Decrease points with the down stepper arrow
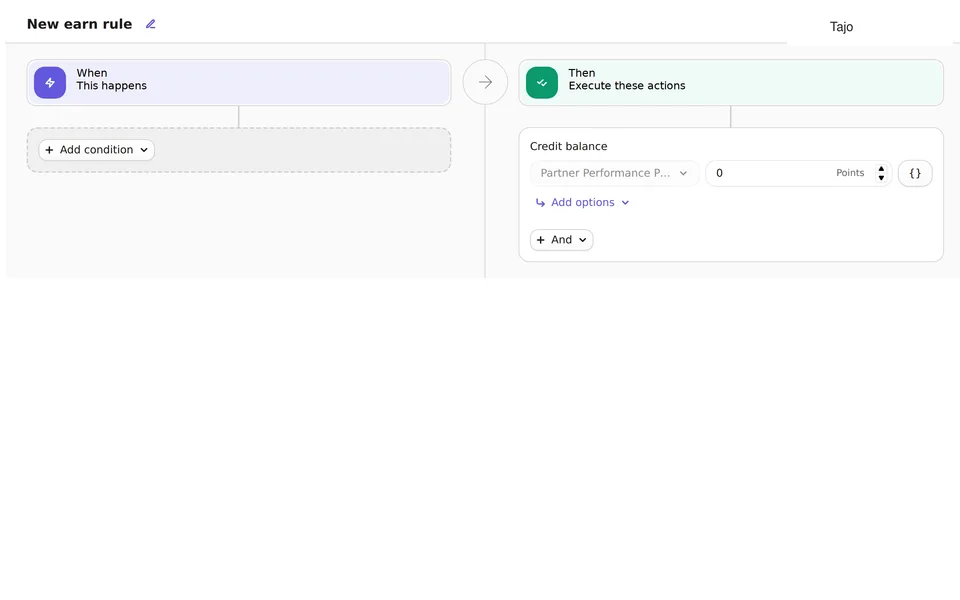Screen dimensions: 960x600 pos(881,178)
